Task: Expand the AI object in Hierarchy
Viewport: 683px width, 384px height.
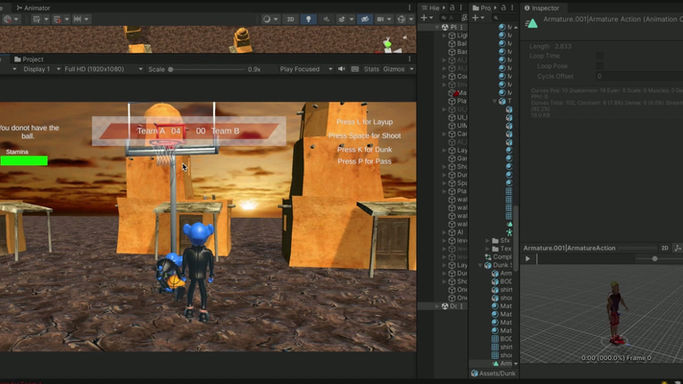Action: 444,232
